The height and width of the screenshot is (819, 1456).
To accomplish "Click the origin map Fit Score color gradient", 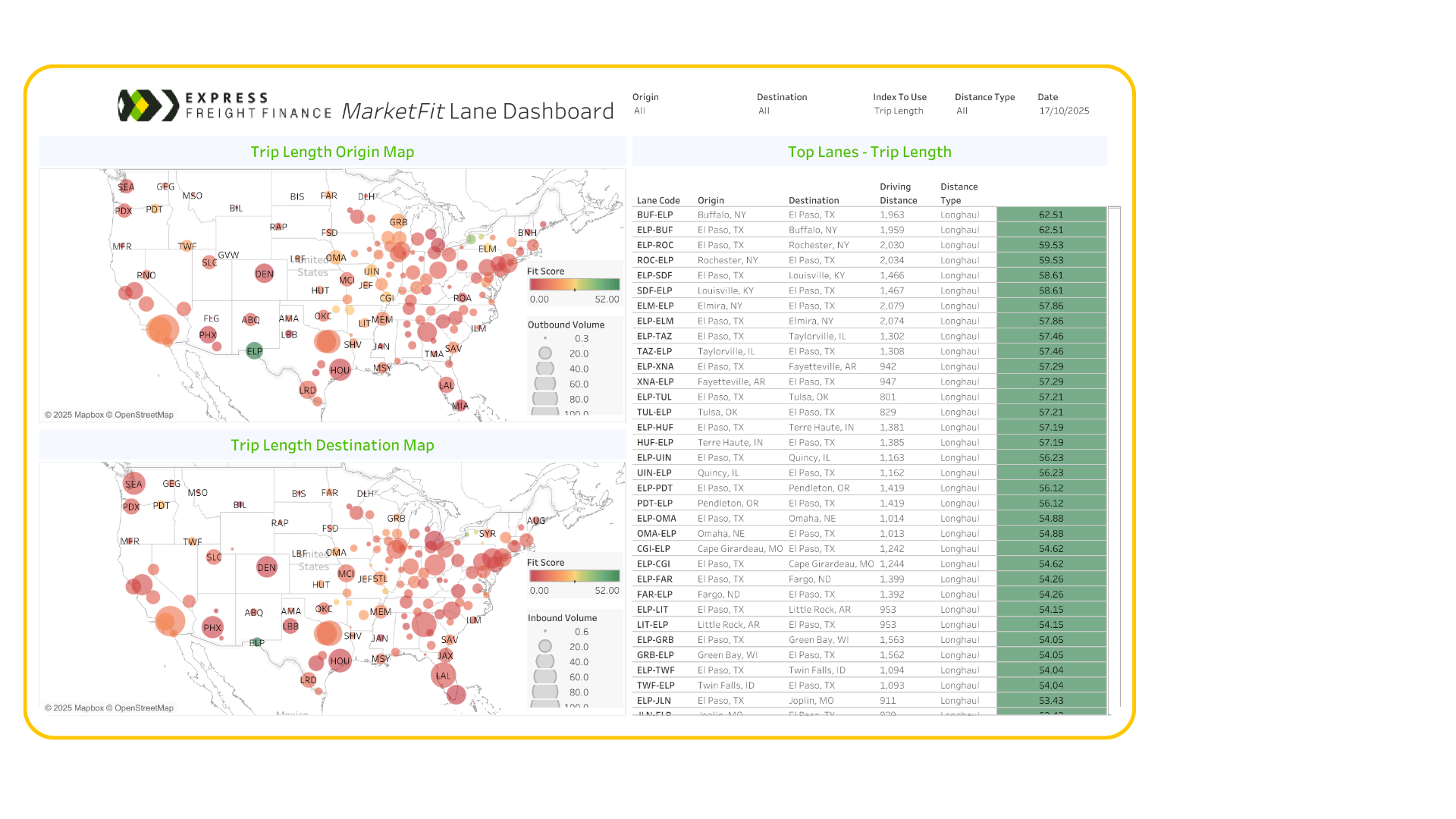I will [x=574, y=285].
